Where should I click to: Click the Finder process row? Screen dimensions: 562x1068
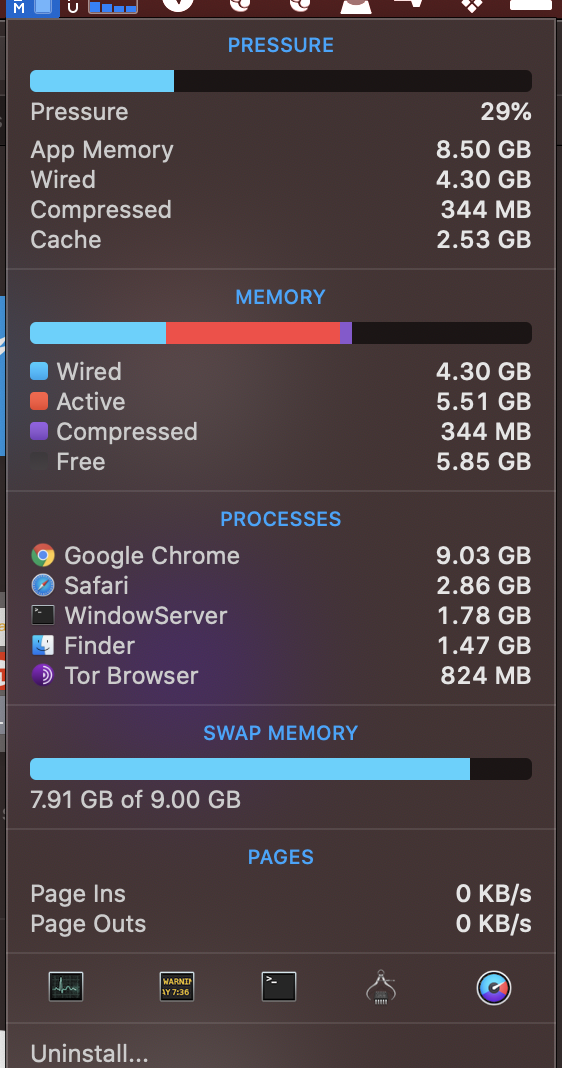pos(281,646)
